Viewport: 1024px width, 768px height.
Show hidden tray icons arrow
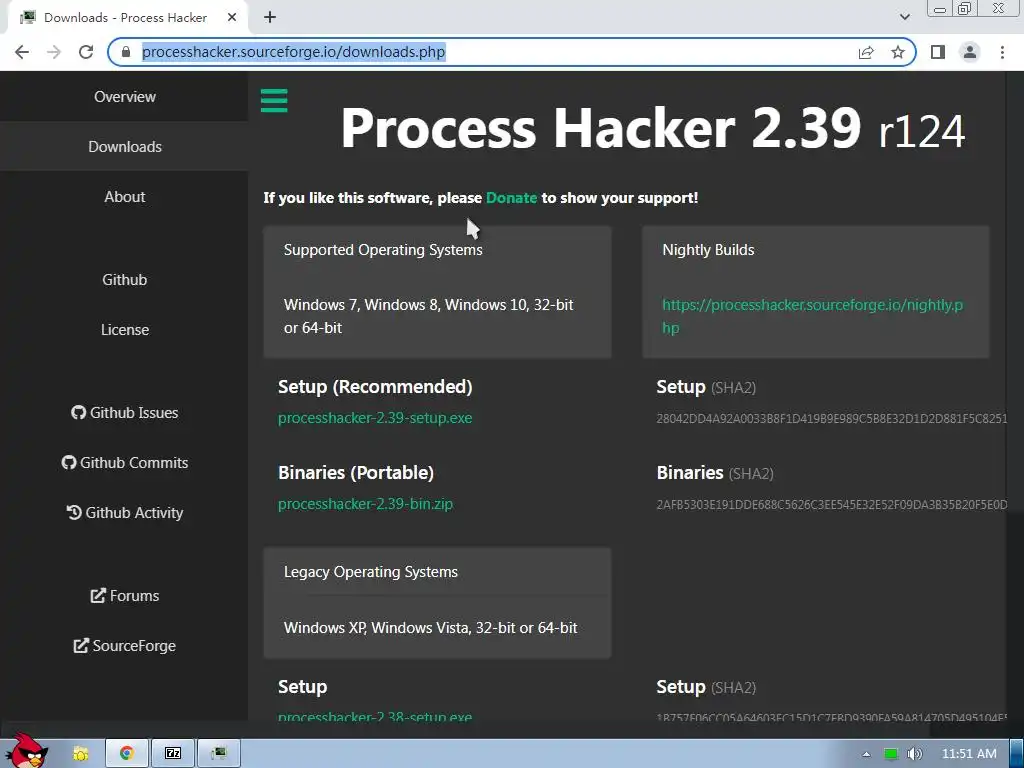click(x=867, y=754)
